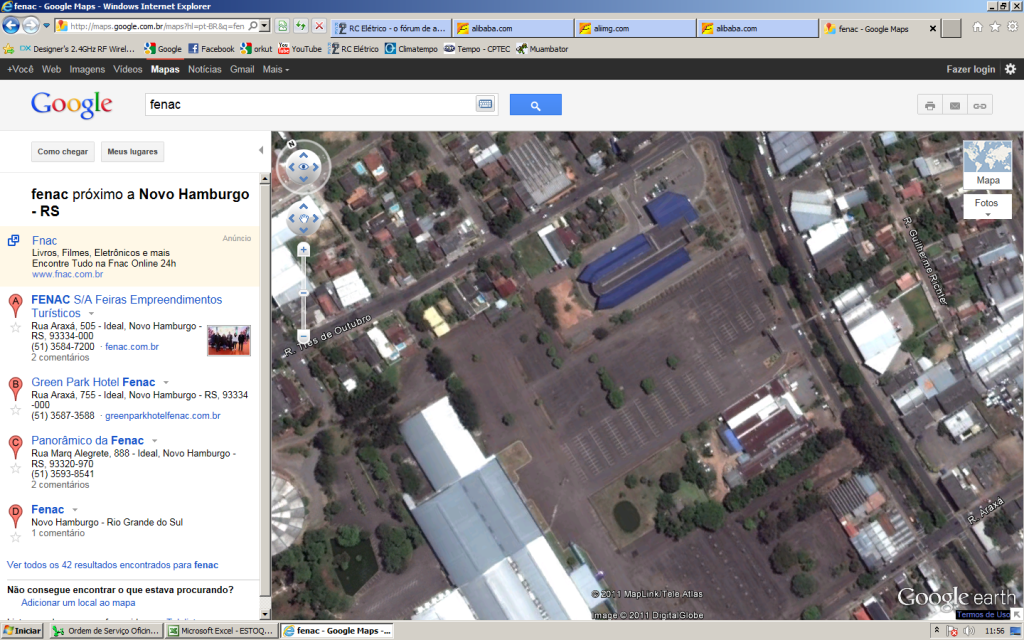1024x640 pixels.
Task: Expand options for Green Park Hotel Fenac
Action: (166, 383)
